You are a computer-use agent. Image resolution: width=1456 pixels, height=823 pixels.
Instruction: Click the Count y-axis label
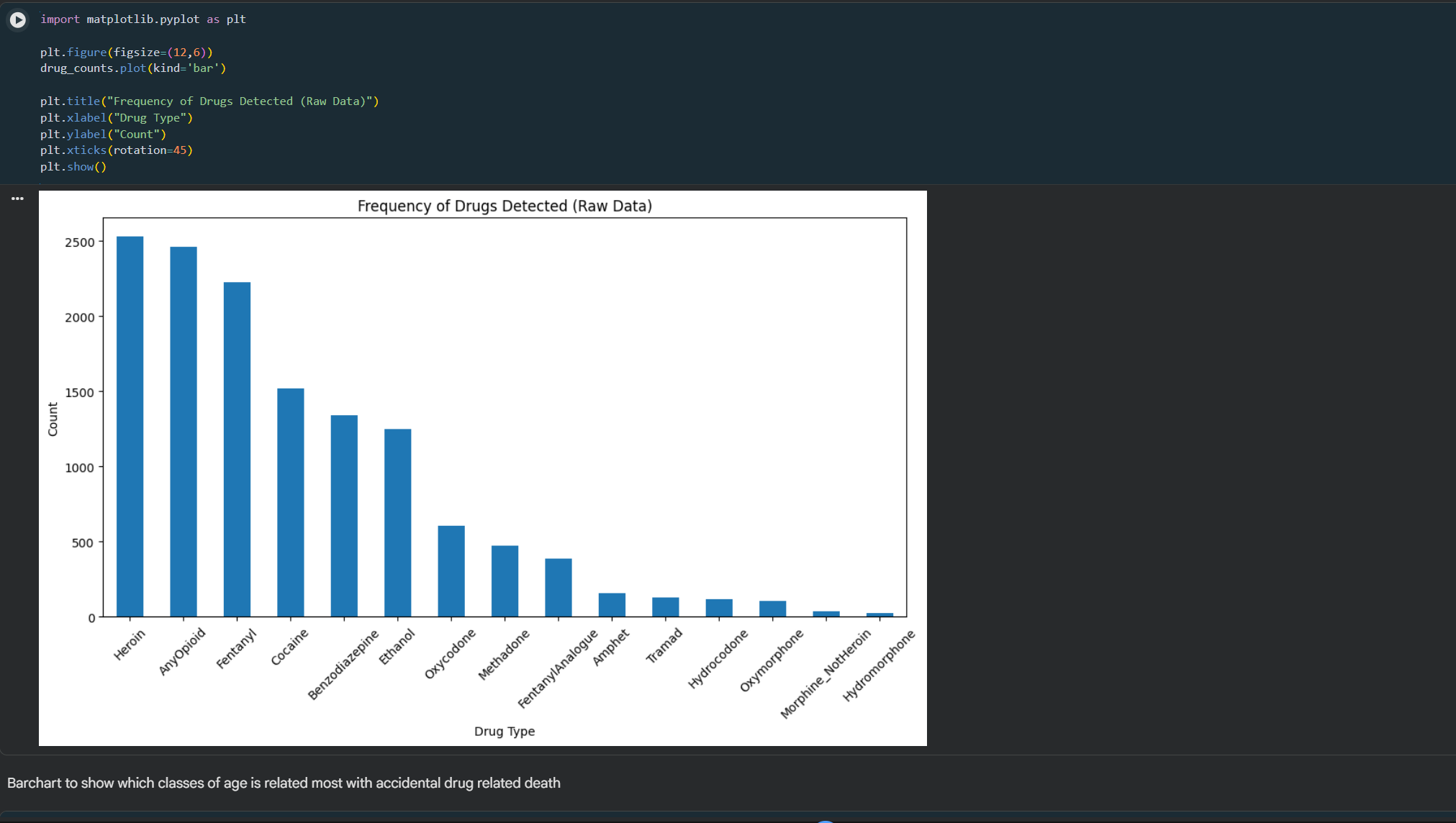pos(53,419)
